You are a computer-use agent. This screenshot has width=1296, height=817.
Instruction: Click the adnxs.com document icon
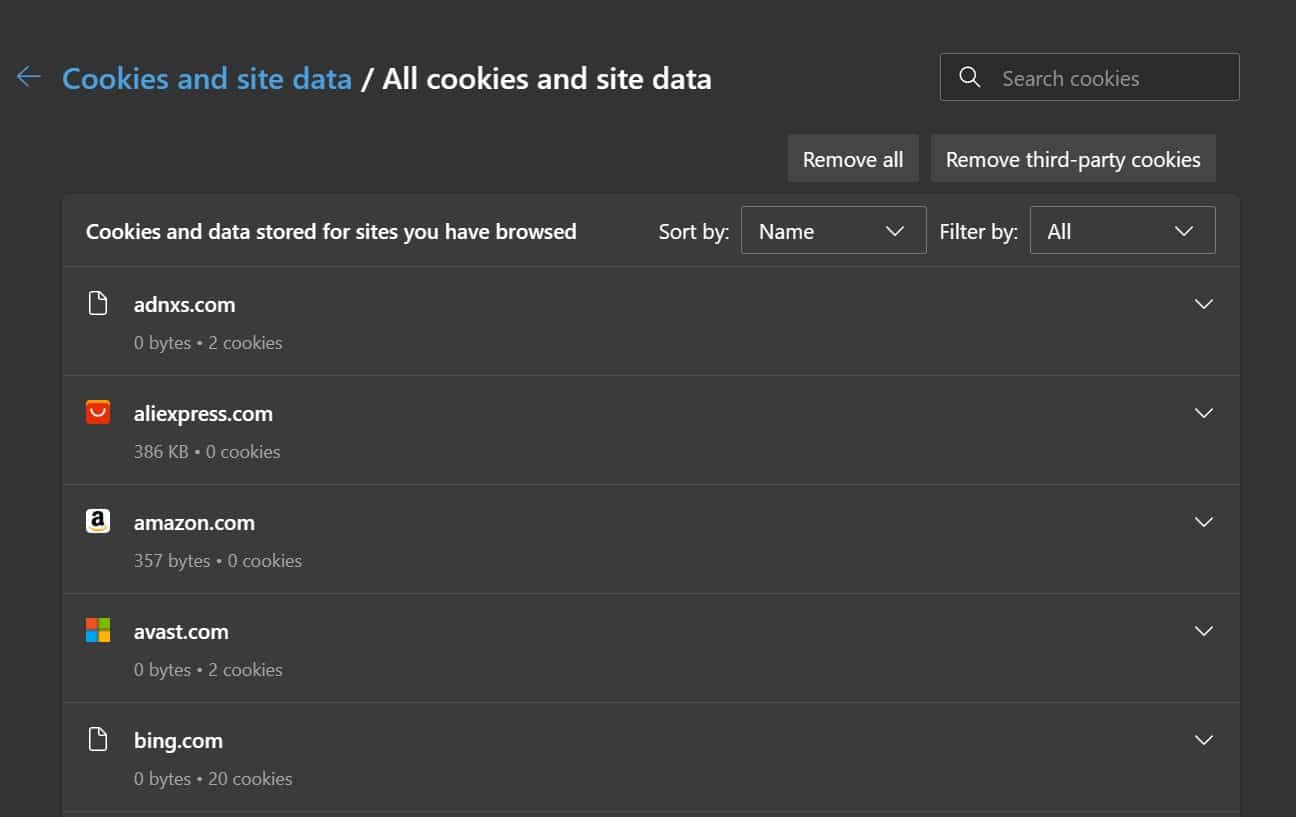[x=98, y=304]
